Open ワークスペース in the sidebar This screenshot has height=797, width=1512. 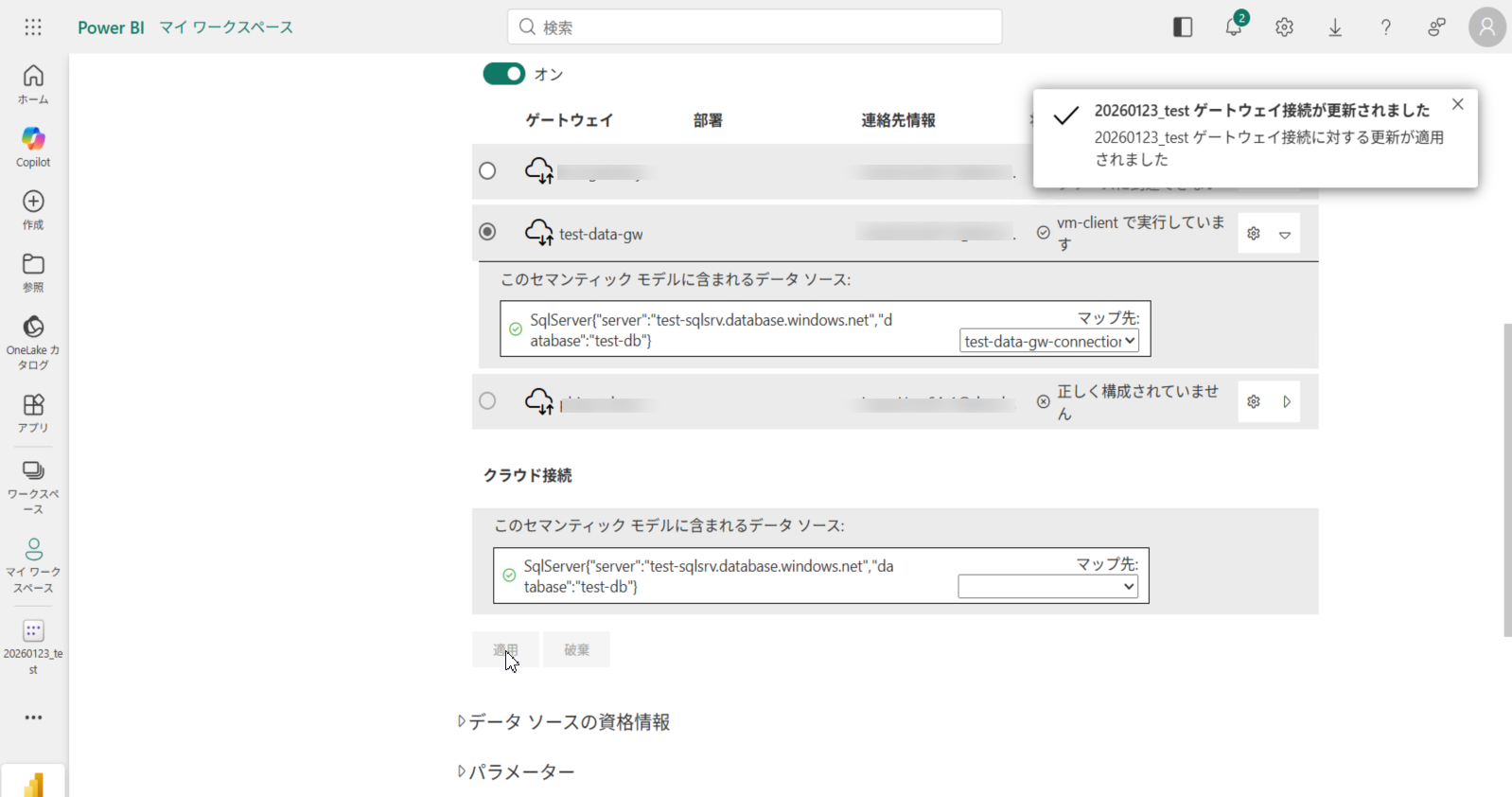pos(33,487)
